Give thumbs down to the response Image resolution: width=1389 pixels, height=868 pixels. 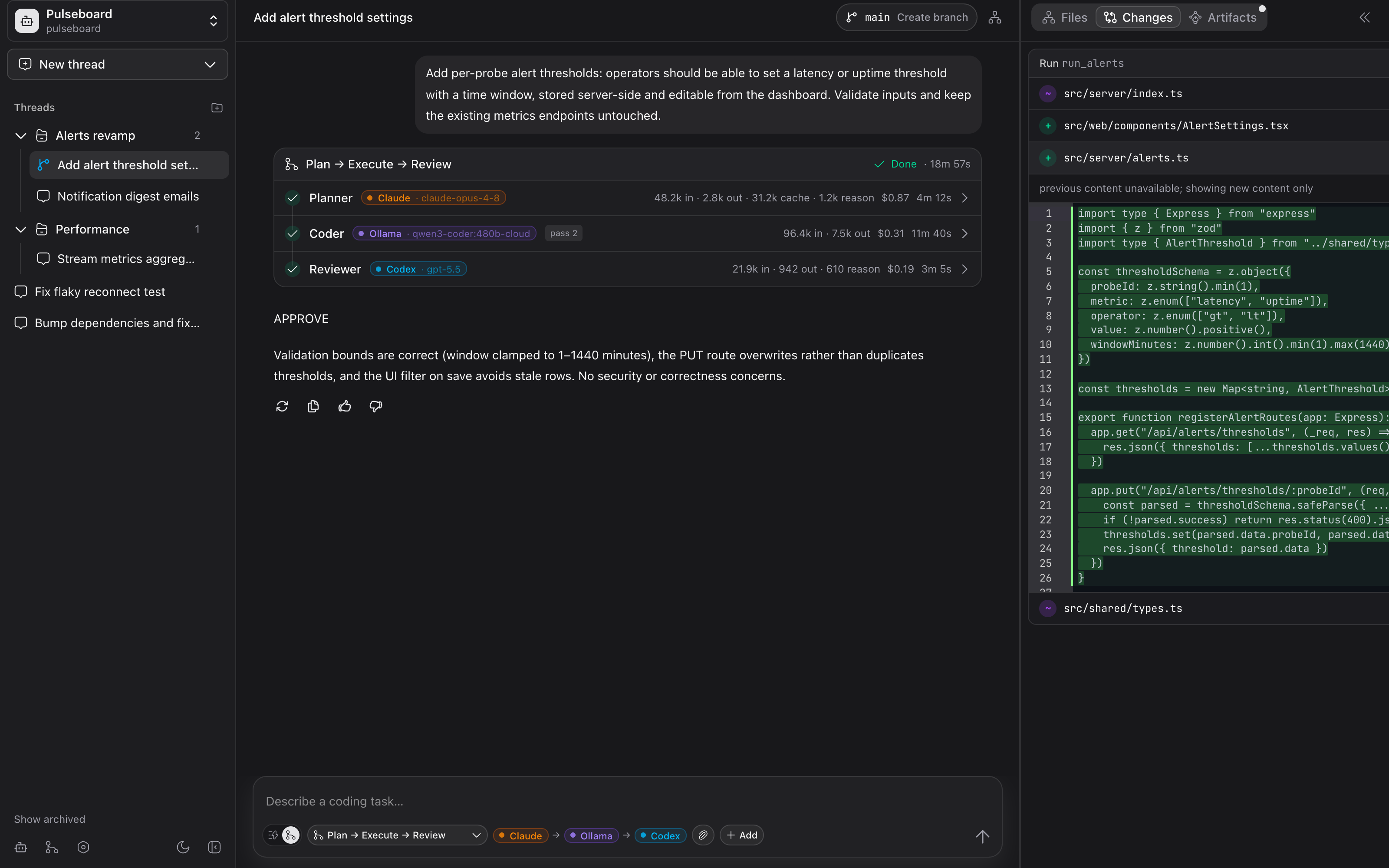pos(375,407)
